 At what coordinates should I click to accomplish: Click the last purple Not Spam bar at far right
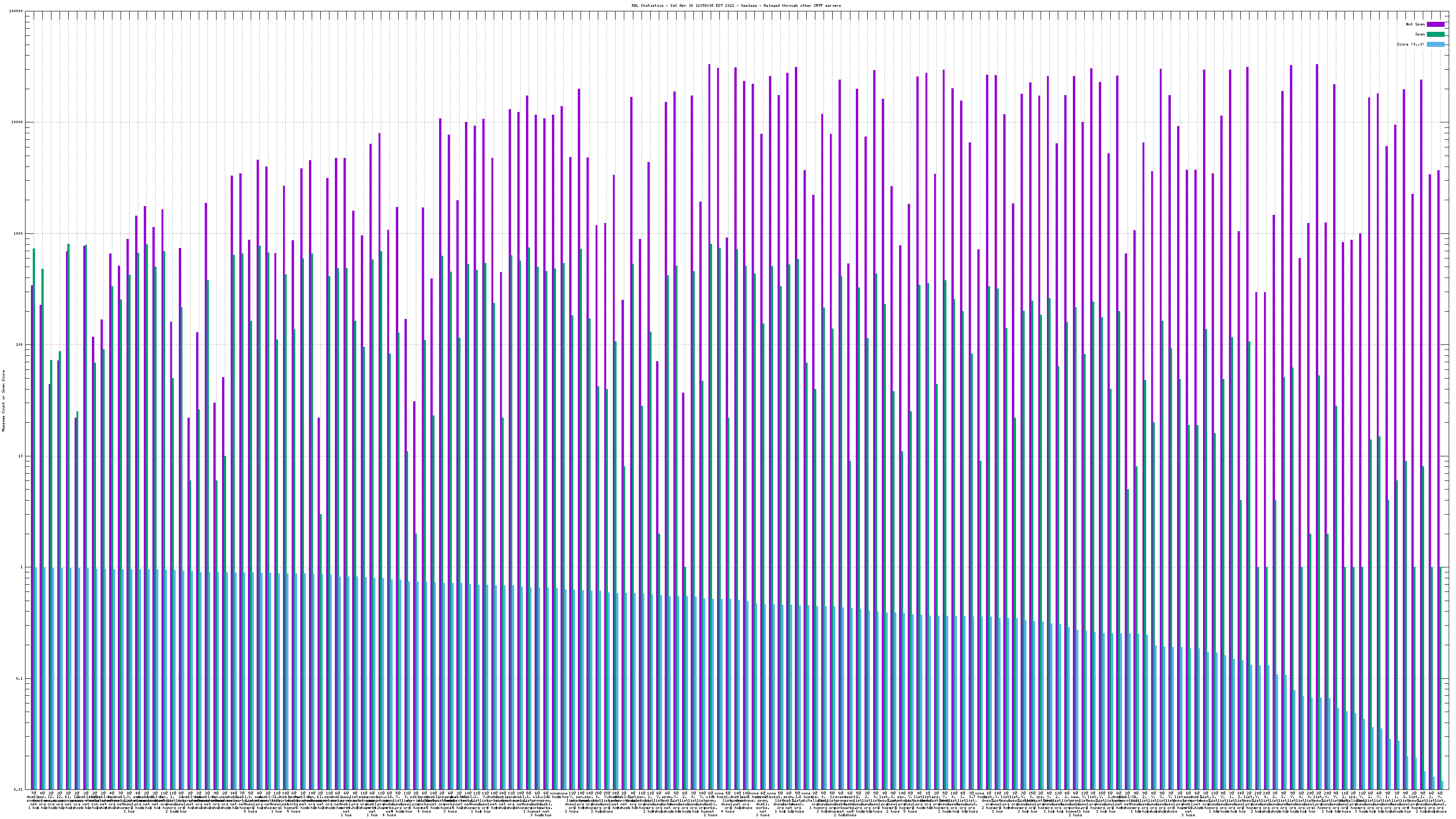1439,452
